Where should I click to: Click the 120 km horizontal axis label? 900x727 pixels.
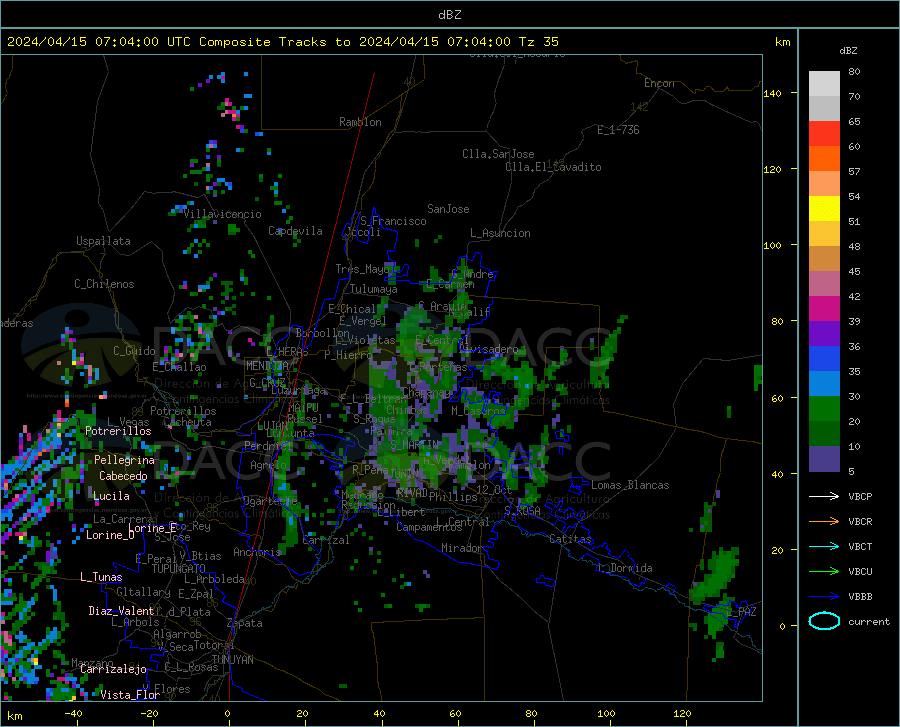[682, 714]
